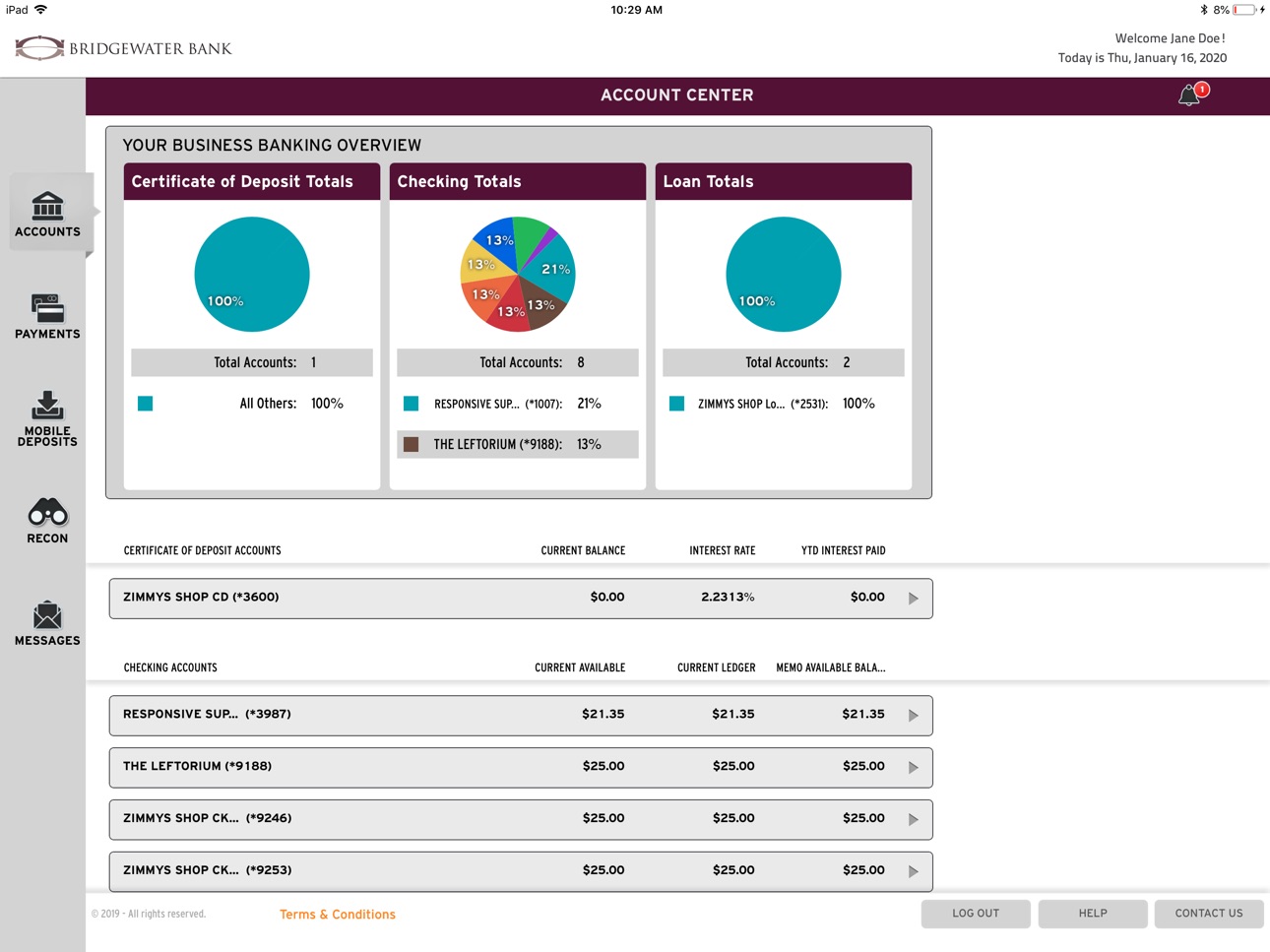
Task: Open the Messages envelope section
Action: click(47, 623)
